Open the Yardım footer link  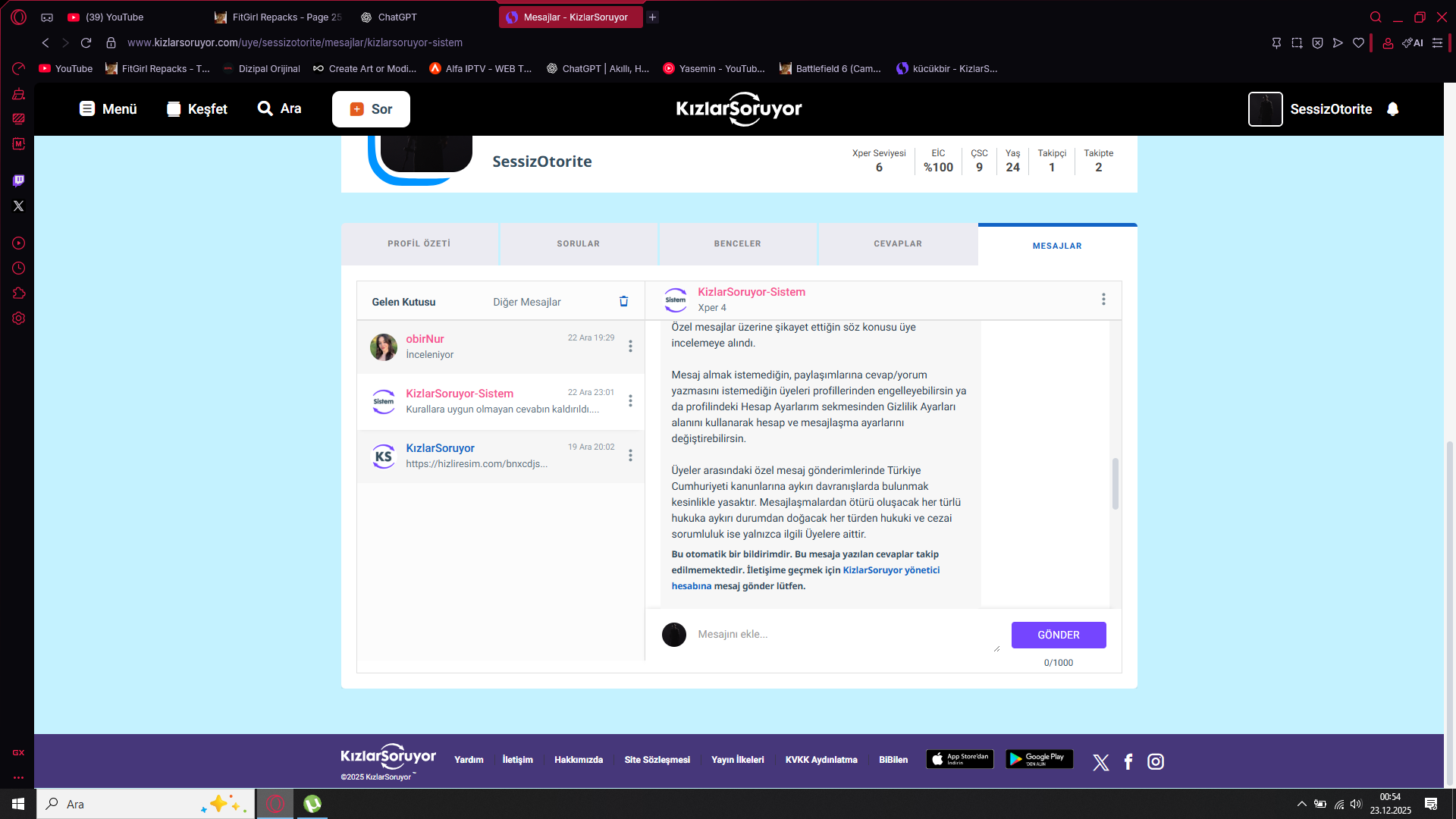[x=469, y=760]
